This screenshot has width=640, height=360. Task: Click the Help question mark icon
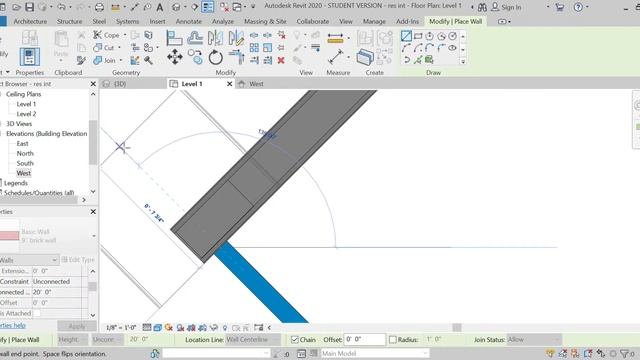pyautogui.click(x=578, y=7)
